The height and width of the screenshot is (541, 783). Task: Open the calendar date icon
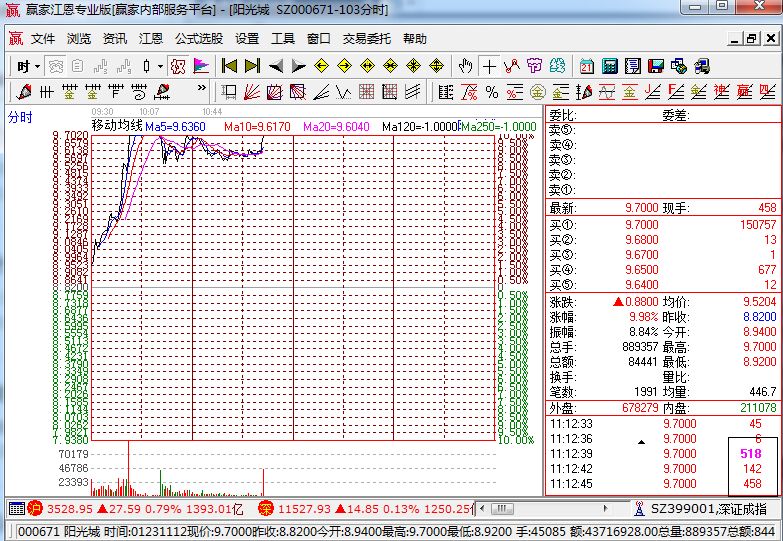[586, 66]
